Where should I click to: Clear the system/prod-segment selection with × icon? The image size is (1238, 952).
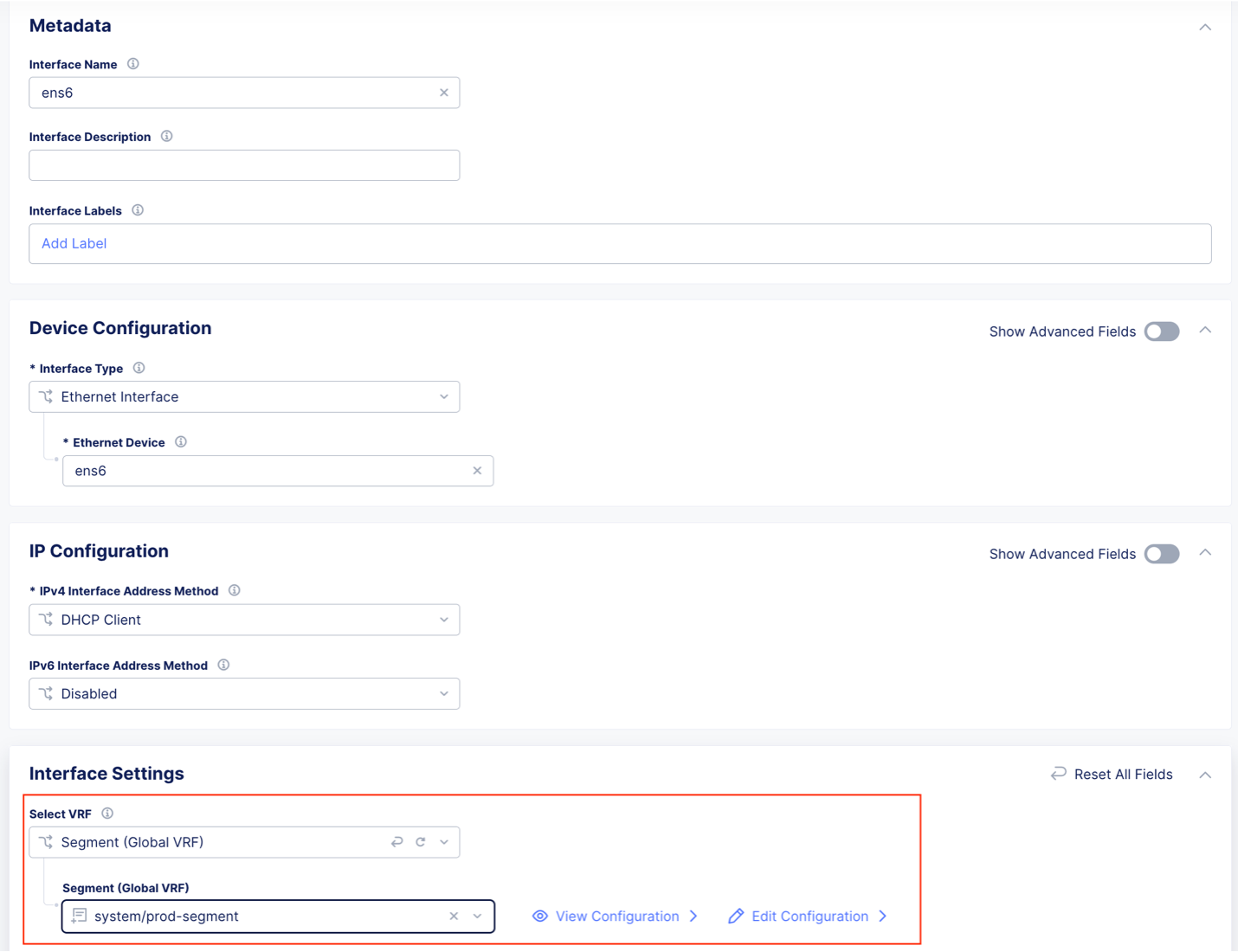tap(454, 916)
